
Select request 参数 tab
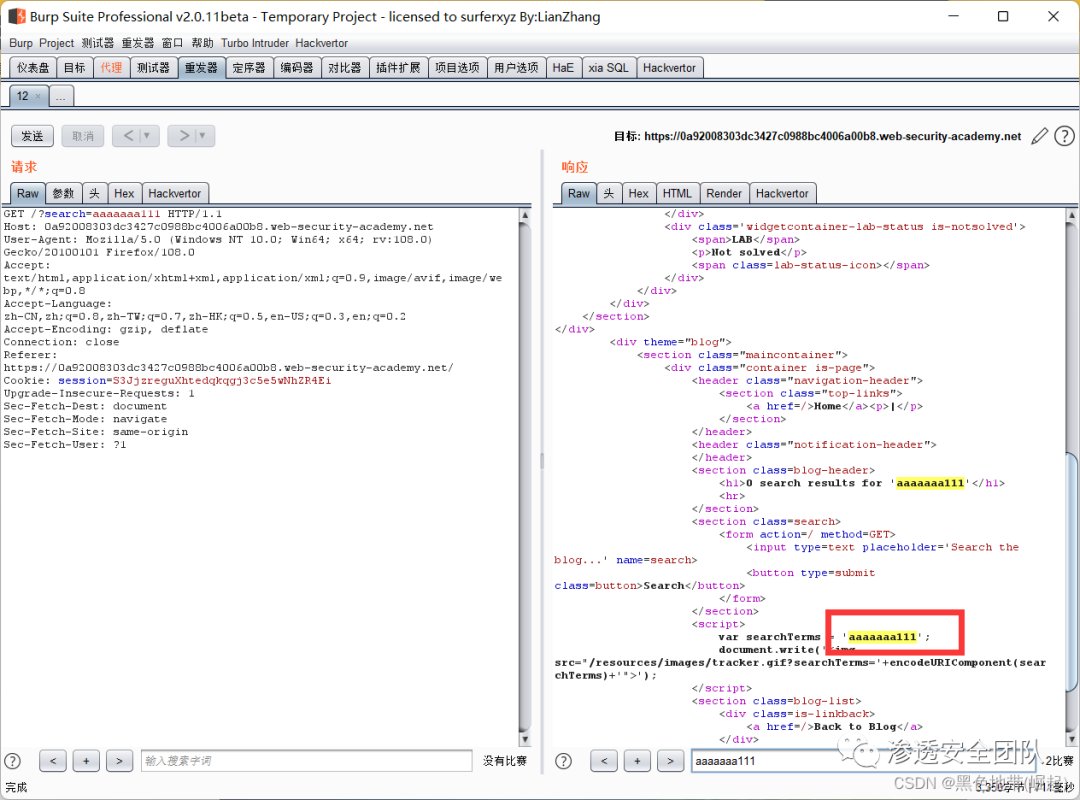click(64, 194)
